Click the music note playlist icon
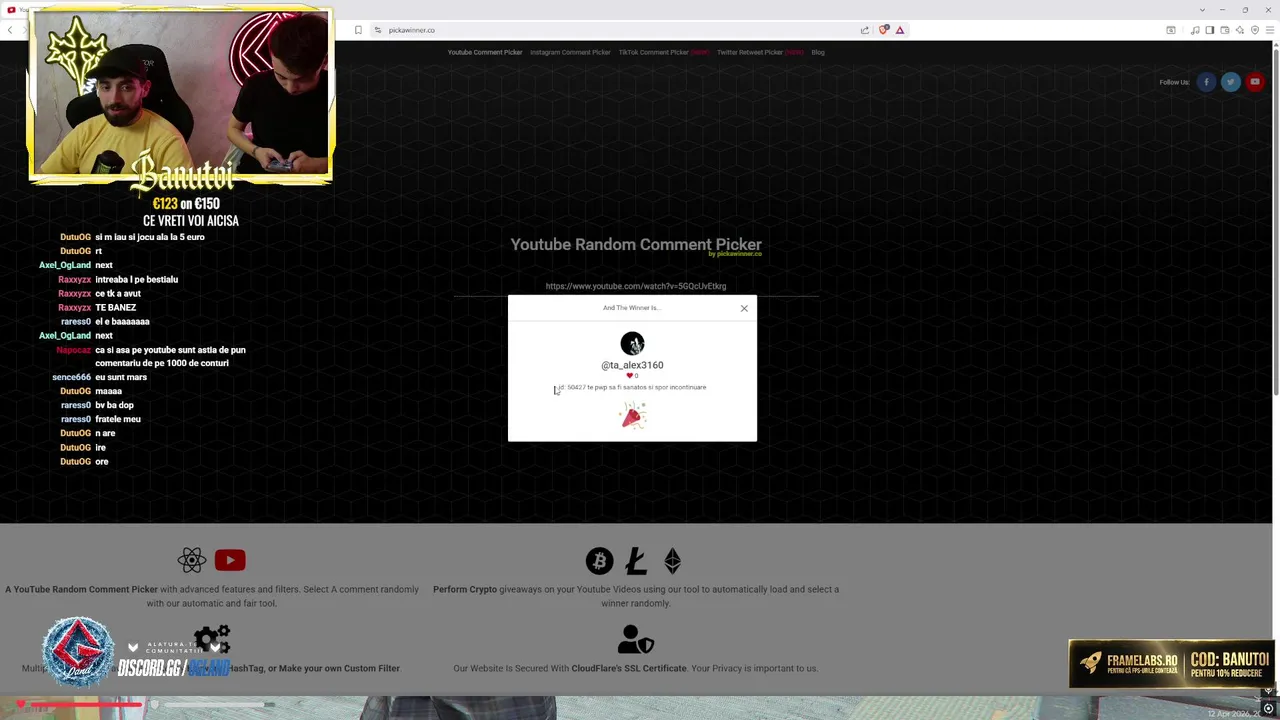The height and width of the screenshot is (720, 1280). 1195,30
